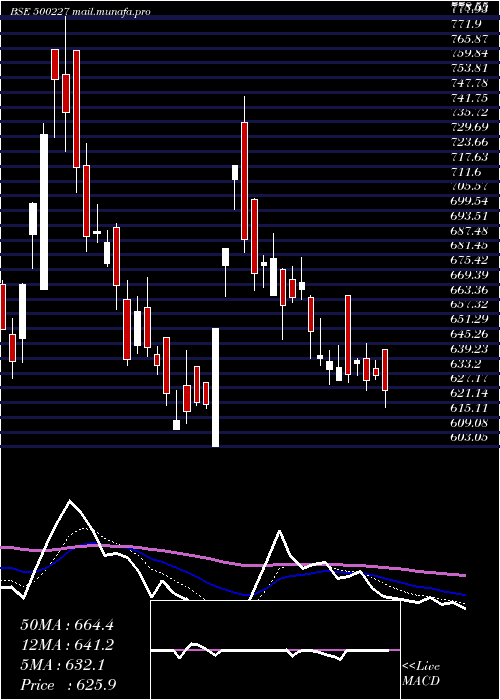
Task: Click the last red candle at right edge
Action: pyautogui.click(x=385, y=370)
